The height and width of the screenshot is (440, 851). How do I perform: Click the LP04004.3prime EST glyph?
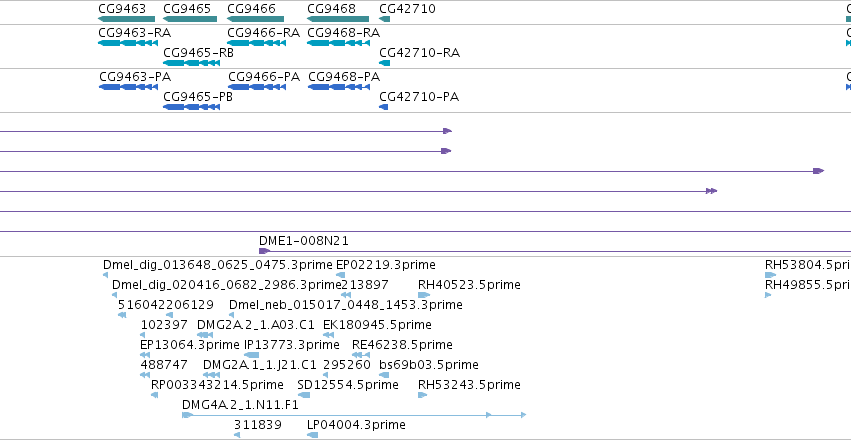(312, 435)
